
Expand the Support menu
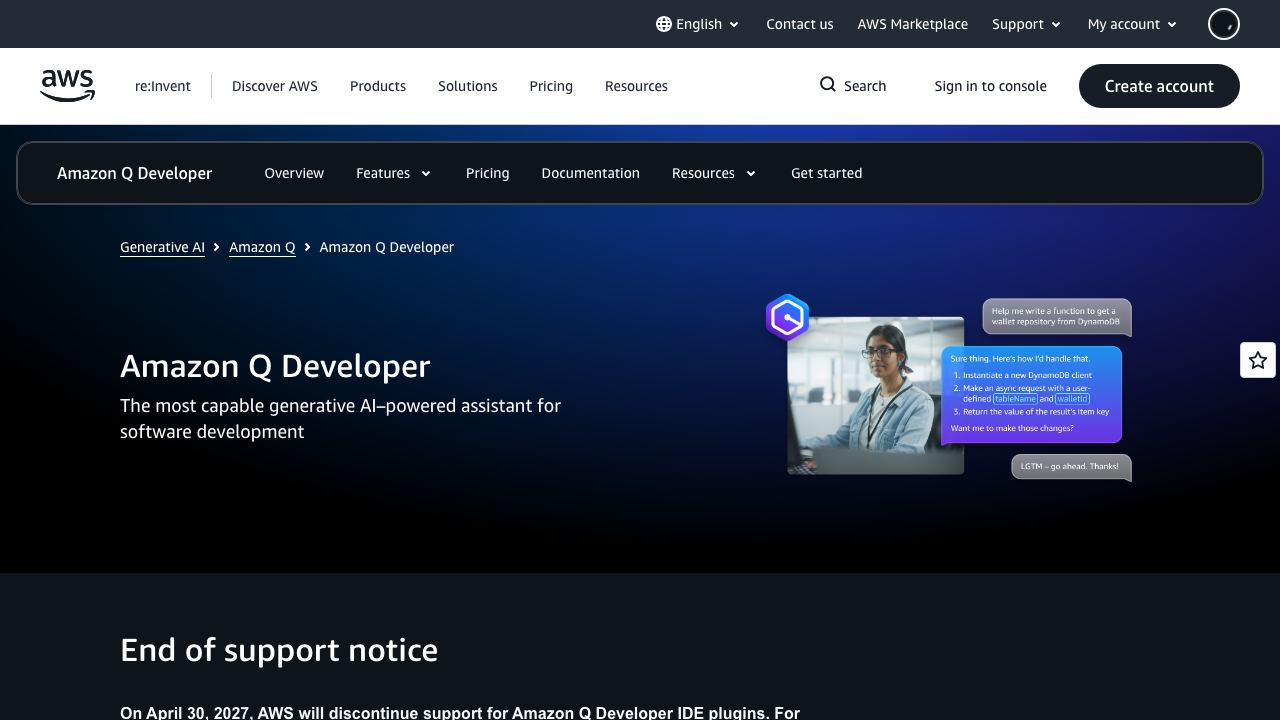pyautogui.click(x=1027, y=24)
